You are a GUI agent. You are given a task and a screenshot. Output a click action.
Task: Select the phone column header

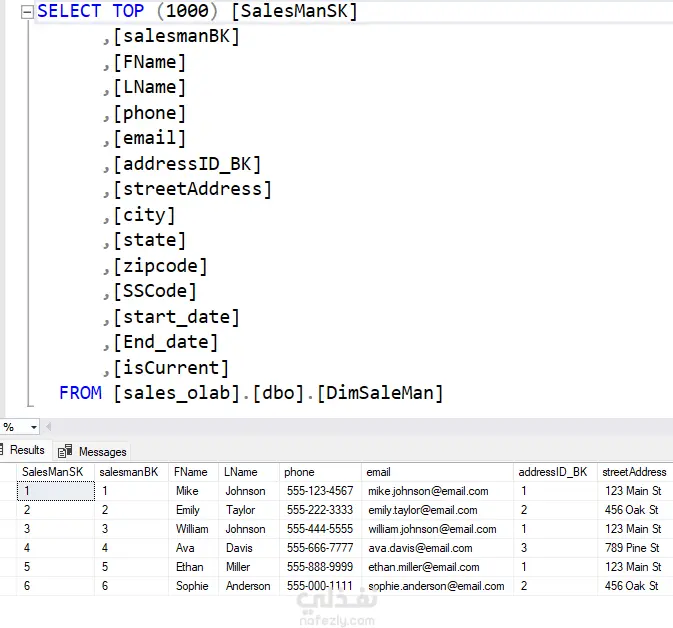pos(320,472)
